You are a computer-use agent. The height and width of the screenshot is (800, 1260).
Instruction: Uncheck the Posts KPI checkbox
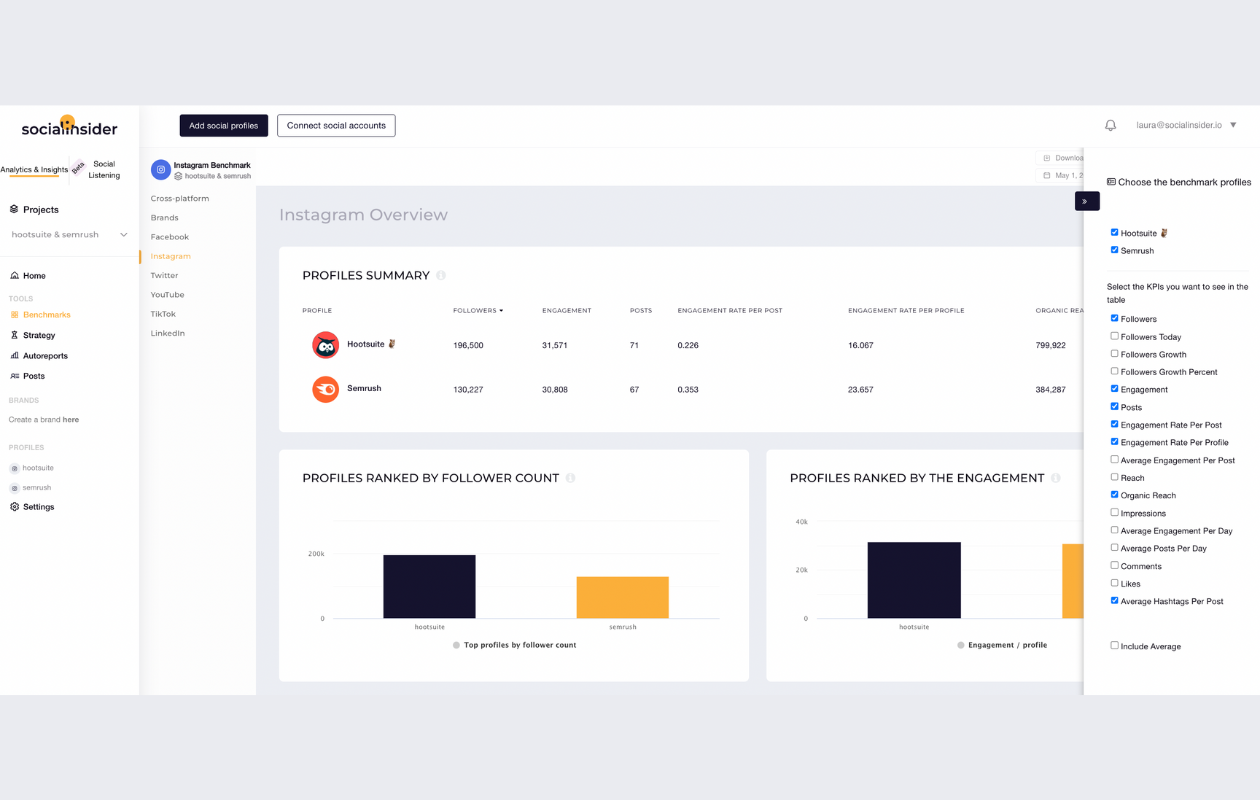pyautogui.click(x=1115, y=406)
